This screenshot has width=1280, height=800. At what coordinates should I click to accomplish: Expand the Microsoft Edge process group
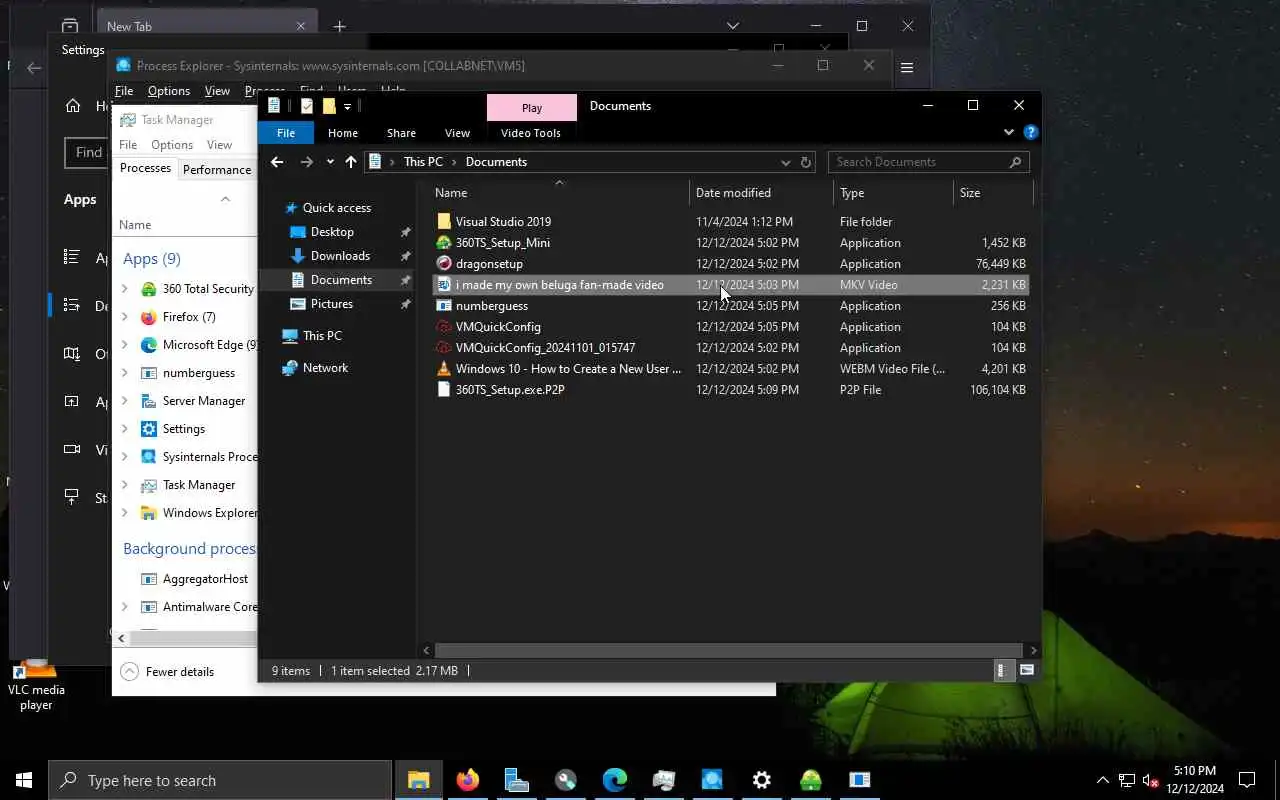click(x=124, y=345)
